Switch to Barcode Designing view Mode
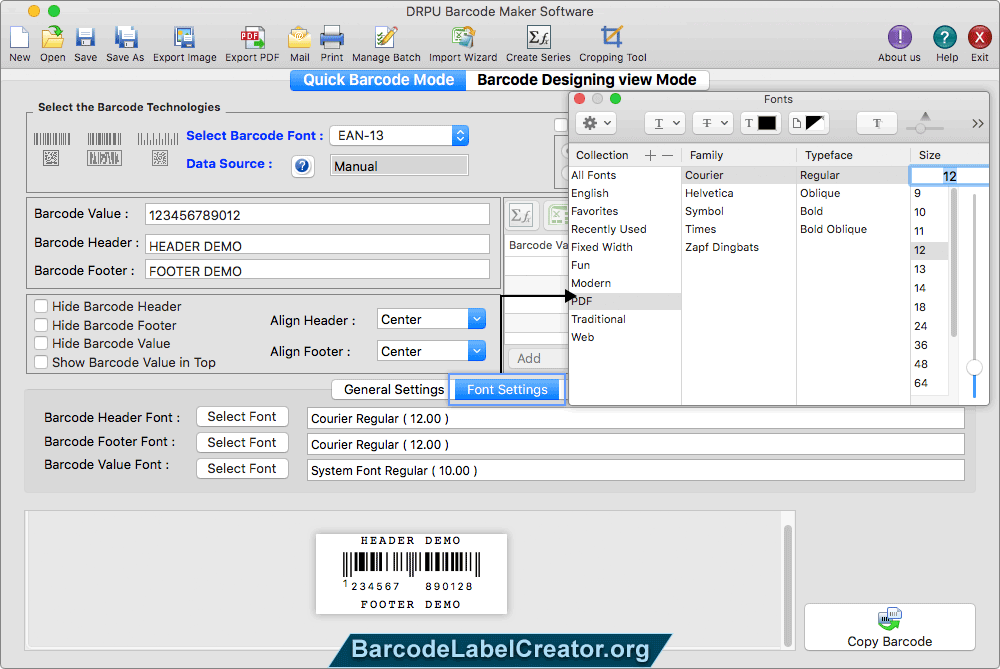The width and height of the screenshot is (1000, 669). click(x=587, y=80)
